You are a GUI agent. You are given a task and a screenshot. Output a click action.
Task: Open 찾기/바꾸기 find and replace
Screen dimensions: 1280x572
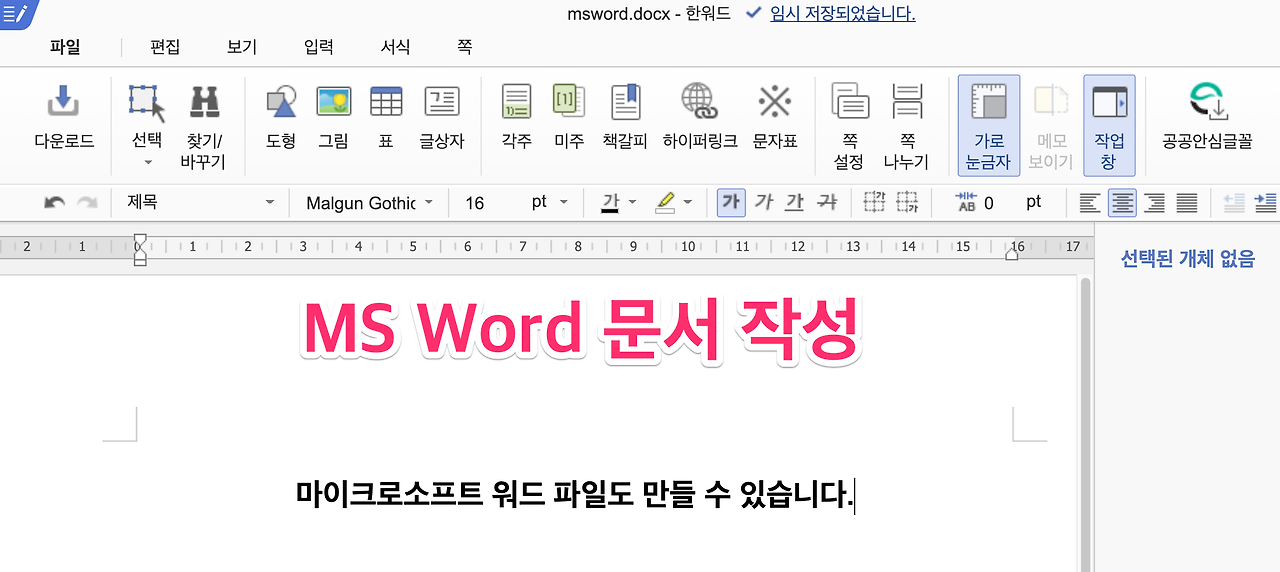click(204, 125)
